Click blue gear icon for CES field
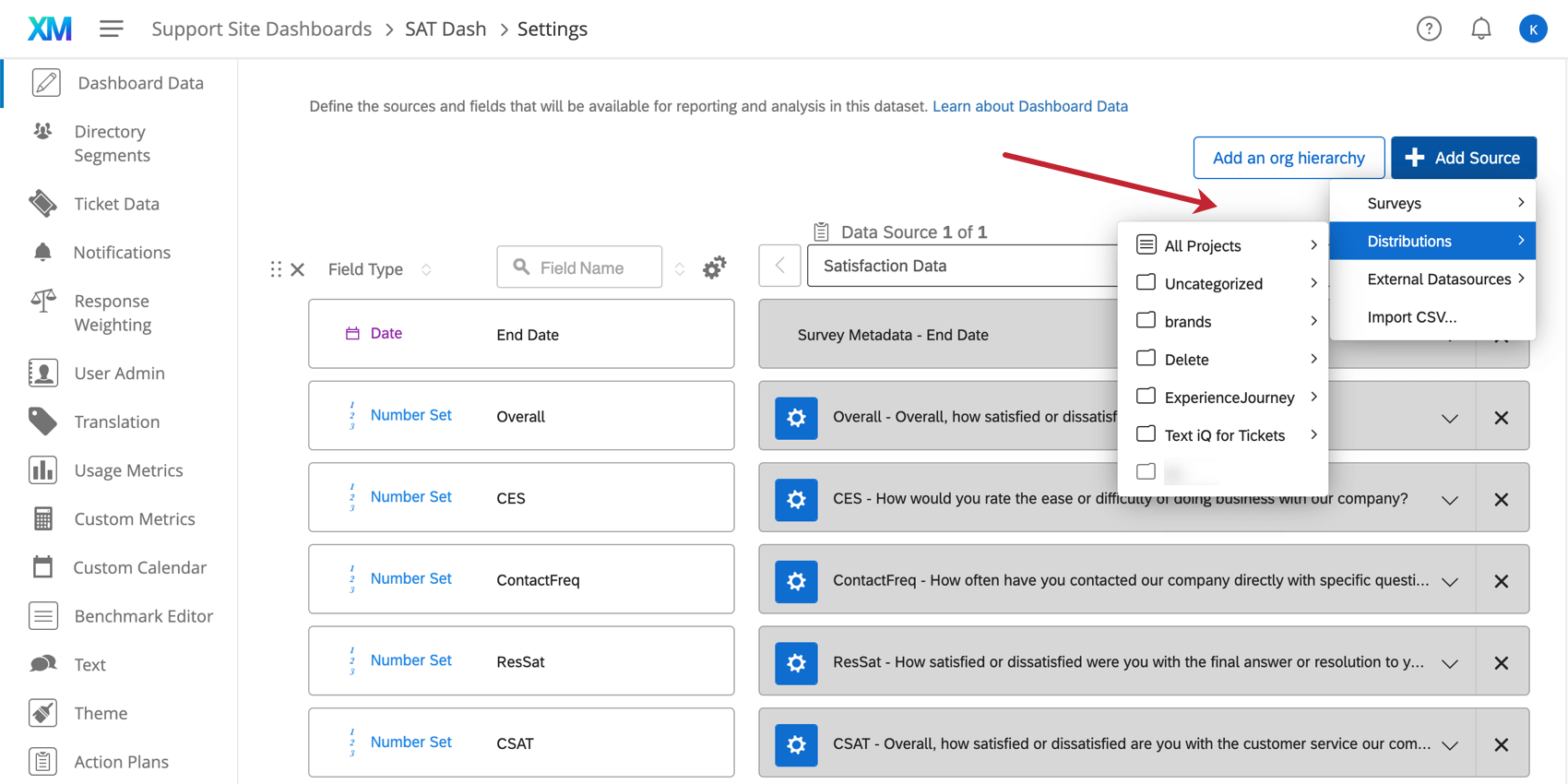The image size is (1568, 784). 796,499
